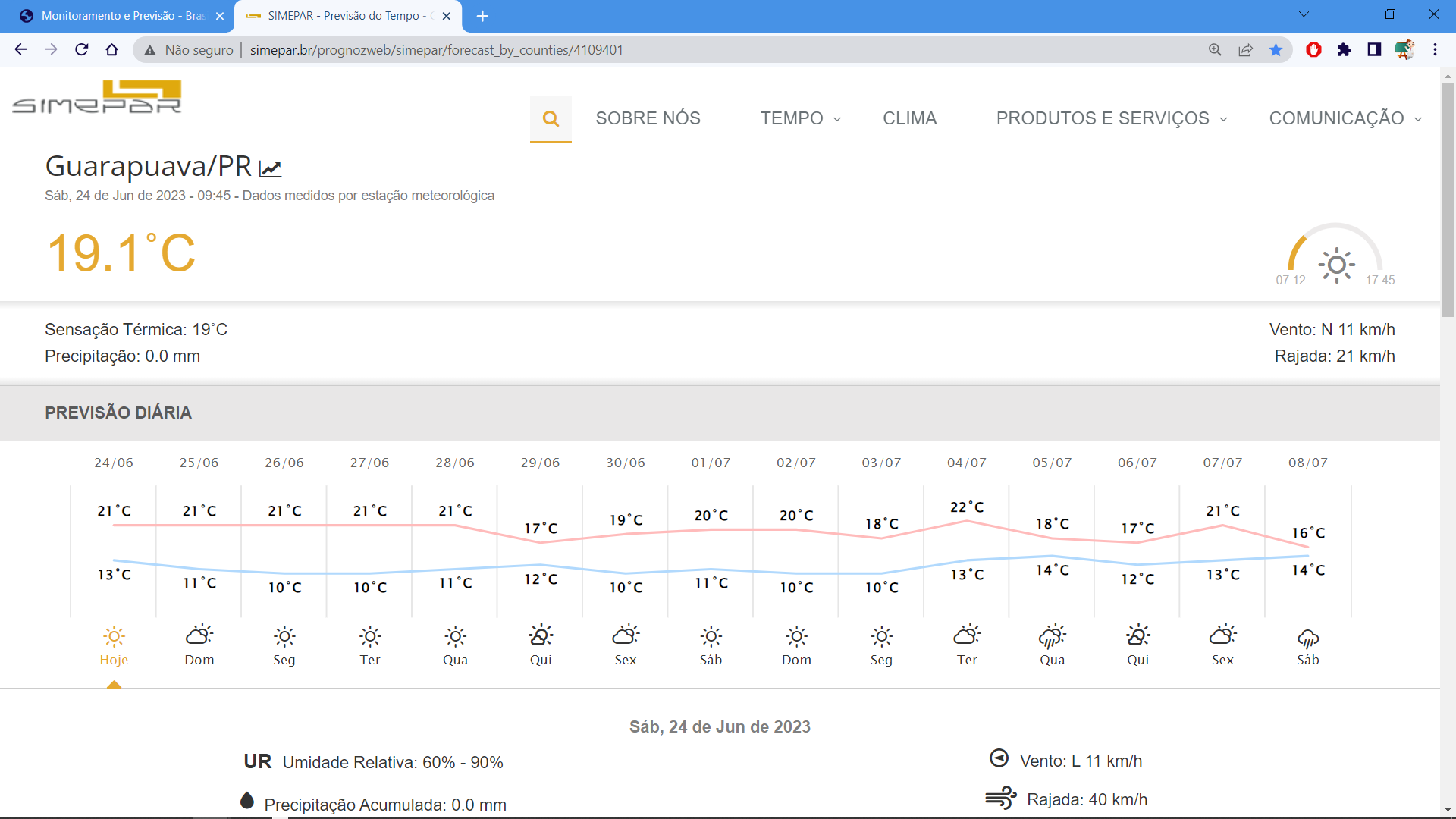Select Saturday 08/07 rain icon
This screenshot has width=1456, height=819.
pos(1307,638)
